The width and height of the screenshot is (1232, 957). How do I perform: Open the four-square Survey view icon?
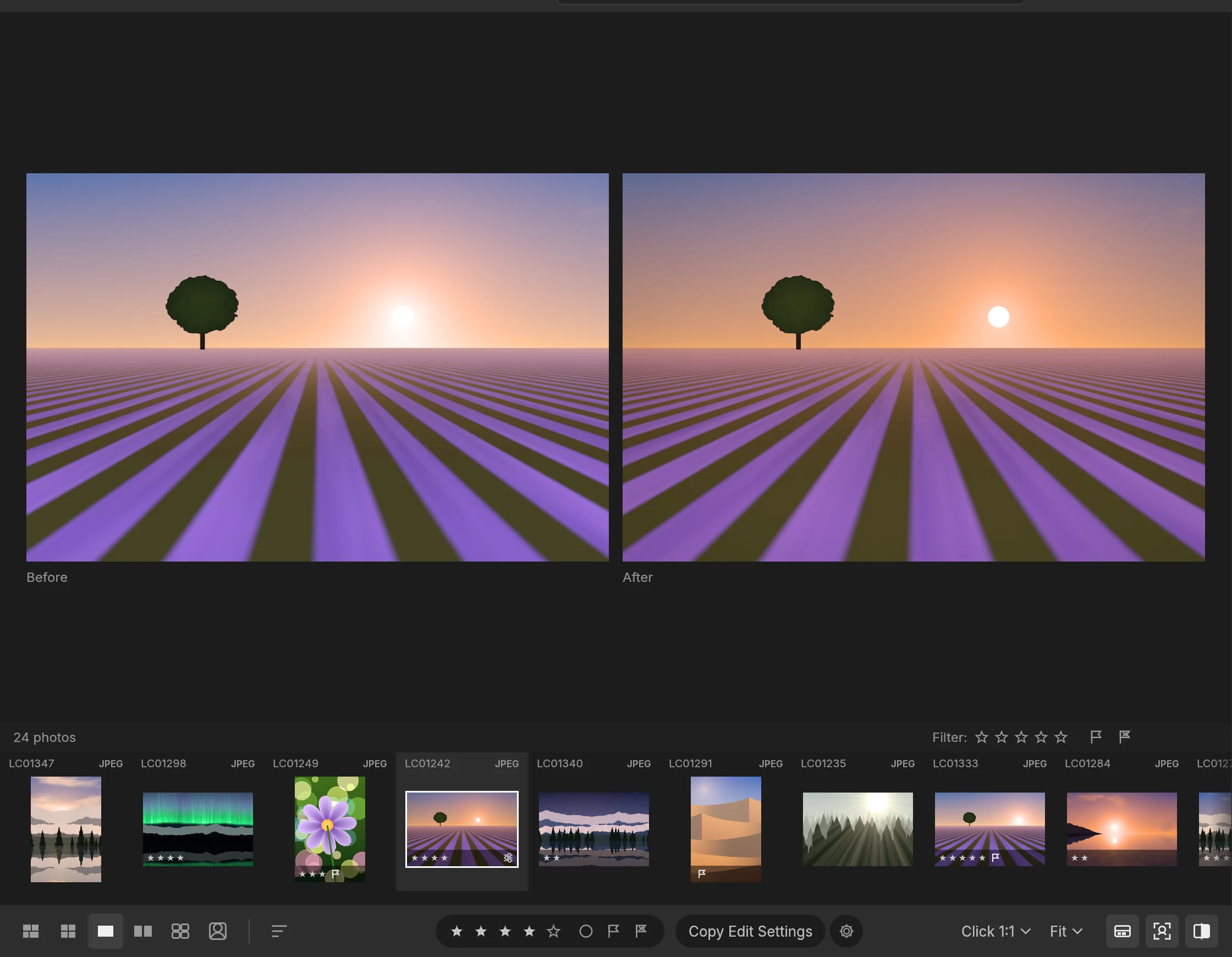coord(180,931)
